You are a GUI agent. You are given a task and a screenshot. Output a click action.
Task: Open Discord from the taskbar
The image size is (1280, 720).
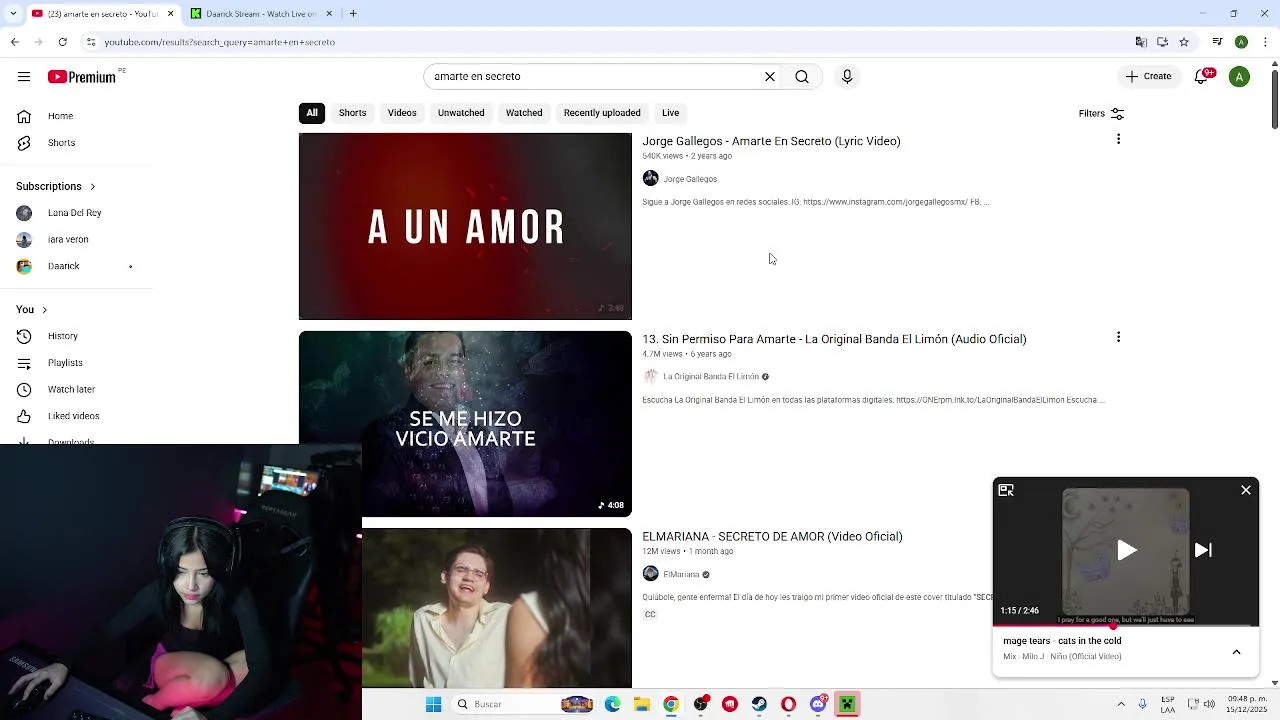point(818,704)
